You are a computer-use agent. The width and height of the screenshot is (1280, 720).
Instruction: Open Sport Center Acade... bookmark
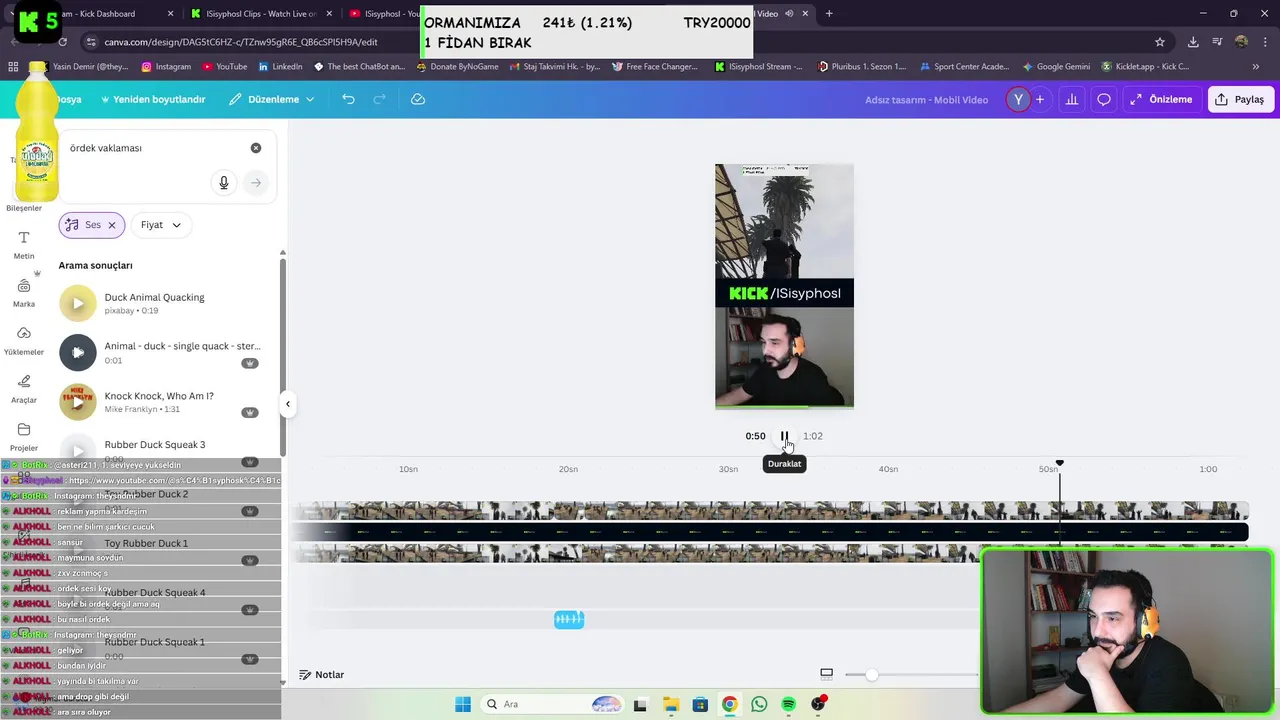(964, 67)
